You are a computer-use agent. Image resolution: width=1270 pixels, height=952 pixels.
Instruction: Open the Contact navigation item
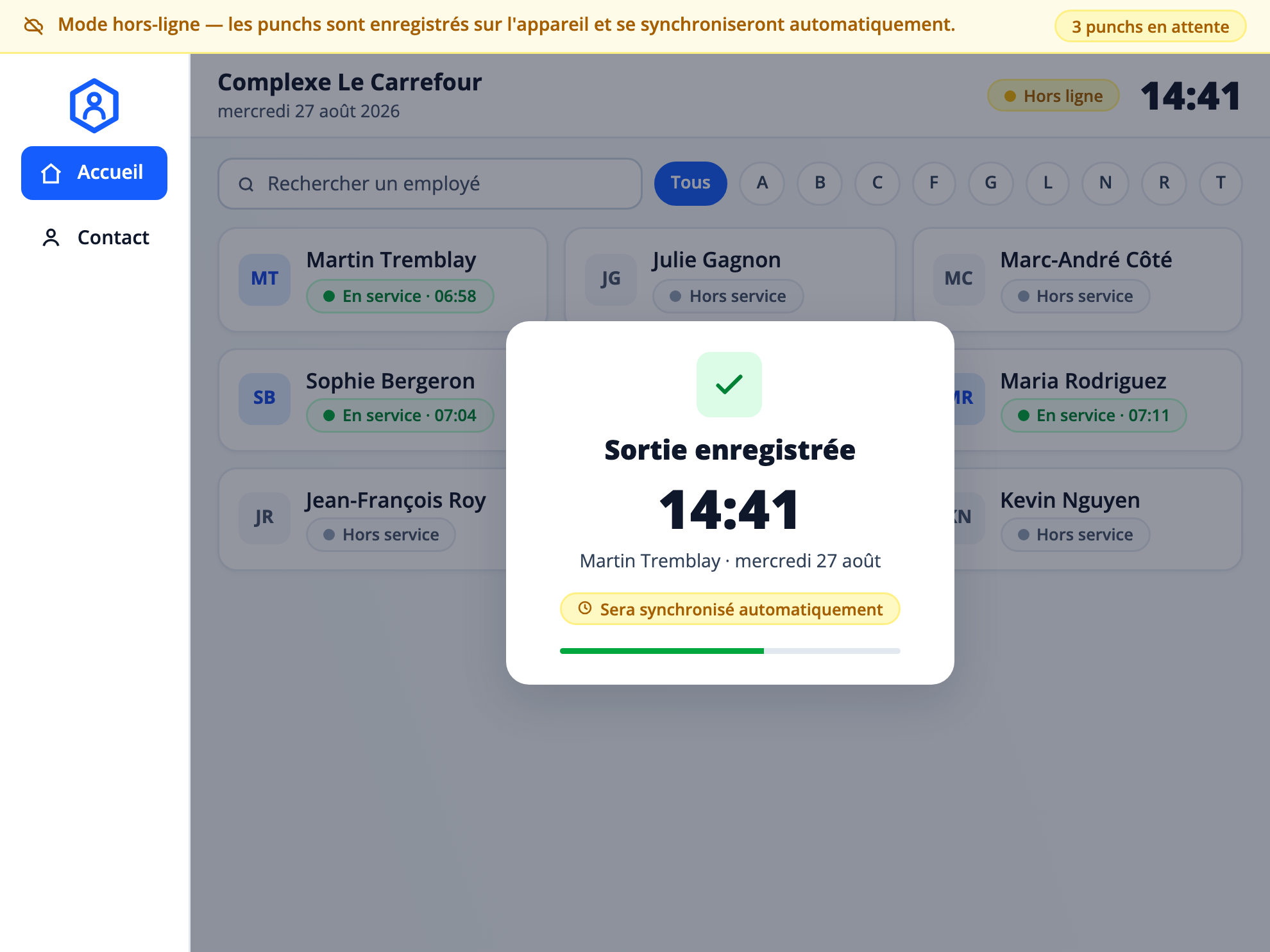click(x=94, y=238)
